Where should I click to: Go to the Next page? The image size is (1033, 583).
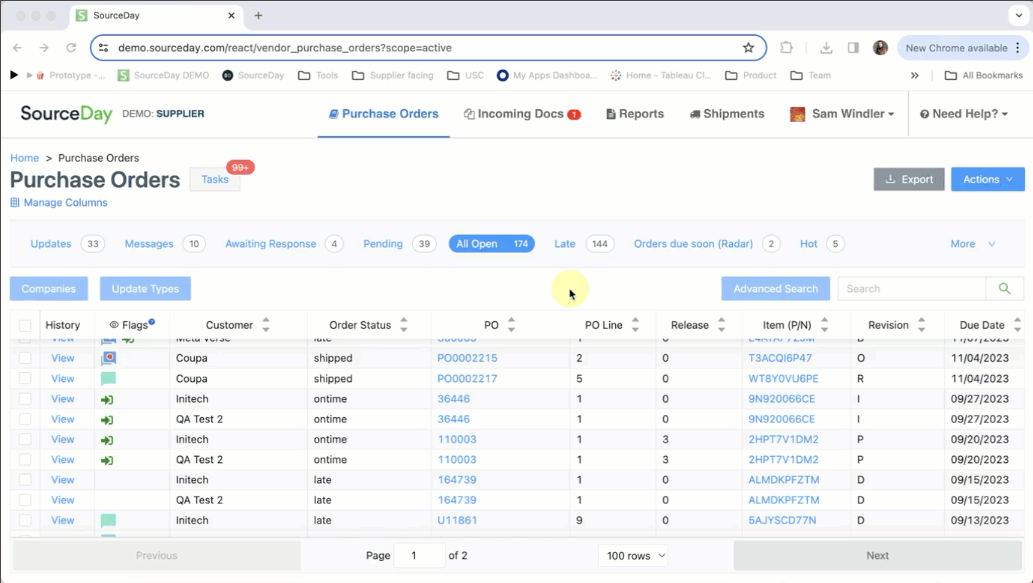point(878,556)
